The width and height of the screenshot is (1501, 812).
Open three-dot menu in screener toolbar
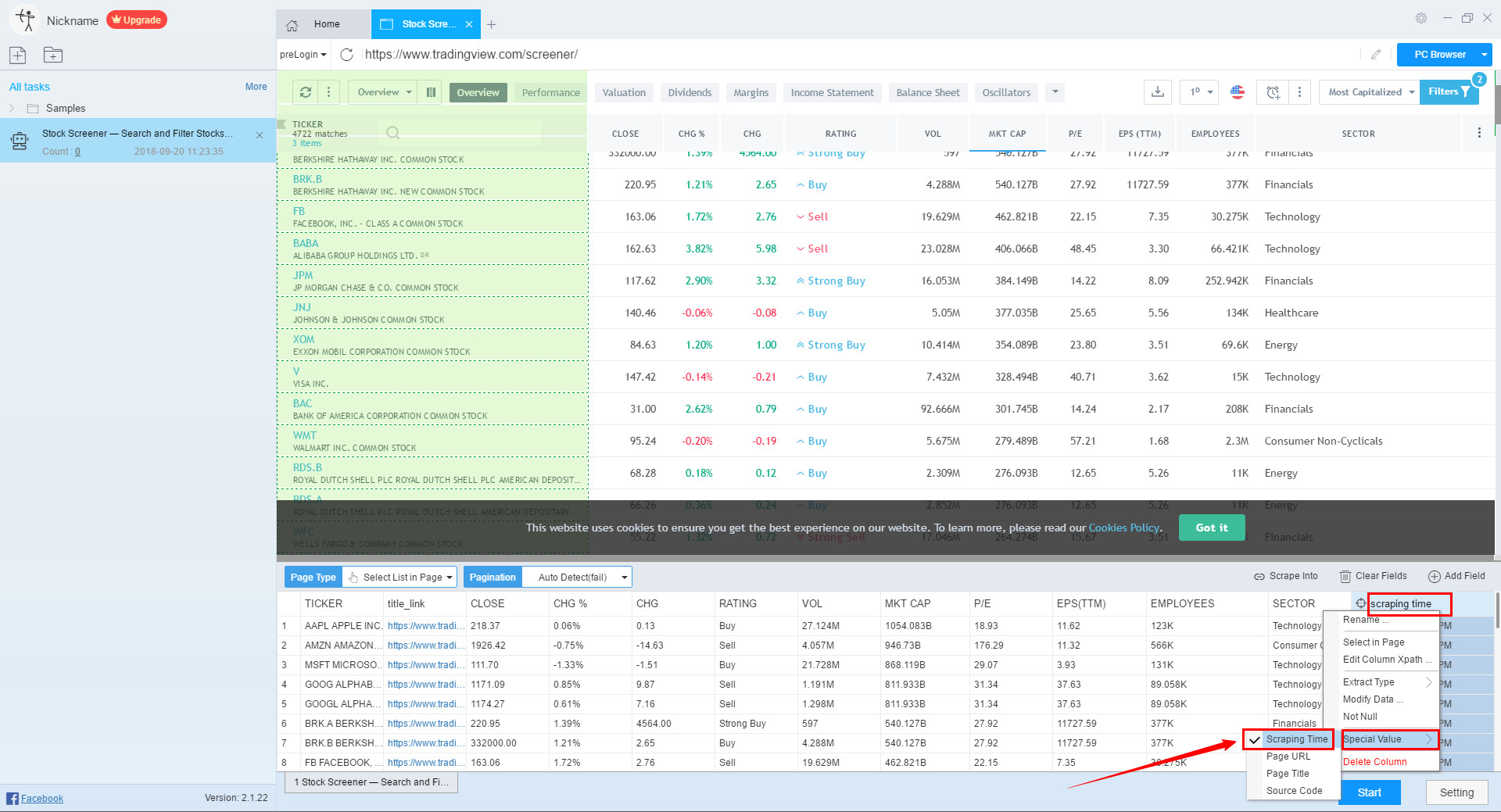click(1300, 92)
